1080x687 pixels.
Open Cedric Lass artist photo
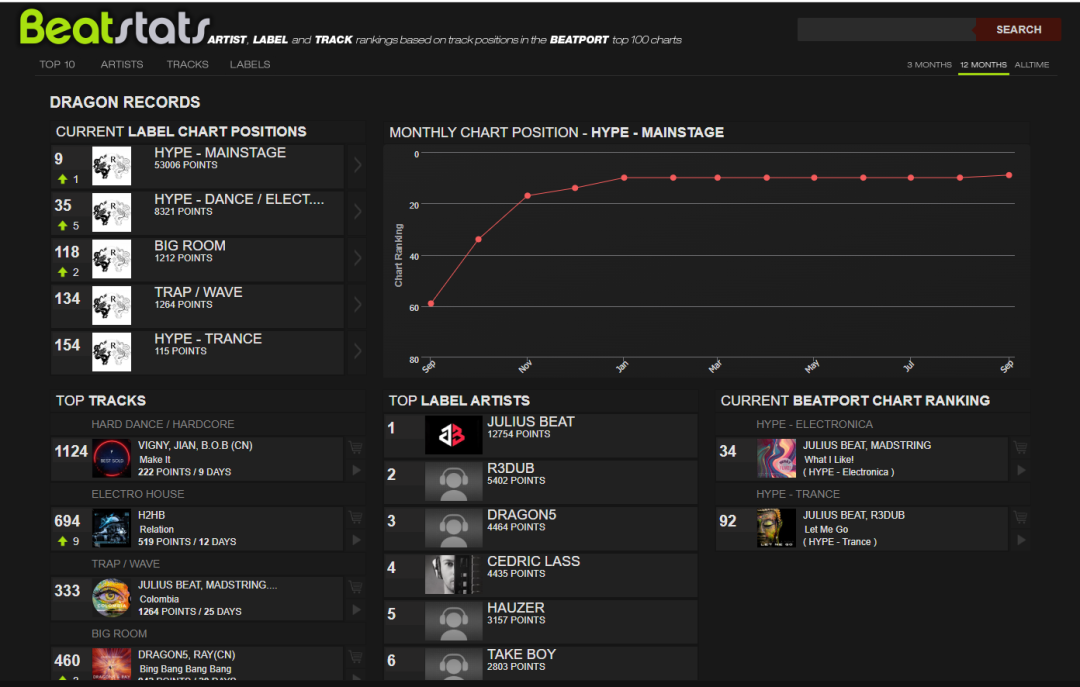(x=453, y=574)
